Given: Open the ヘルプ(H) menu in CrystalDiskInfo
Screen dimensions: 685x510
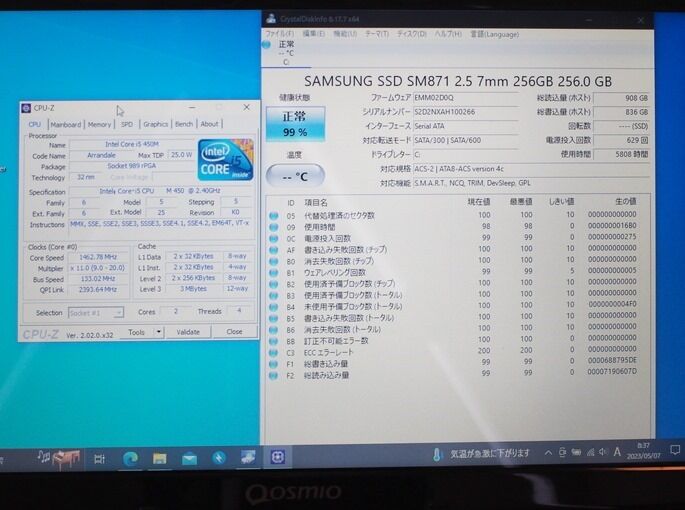Looking at the screenshot, I should (x=448, y=34).
